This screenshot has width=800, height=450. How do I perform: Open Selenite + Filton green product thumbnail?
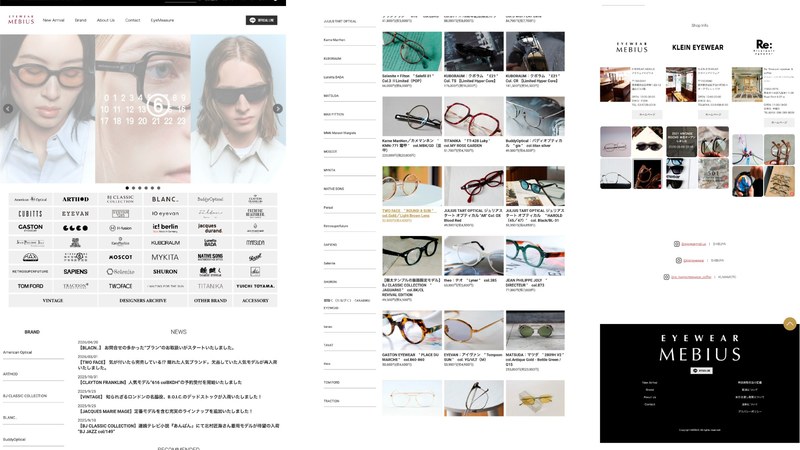point(412,52)
